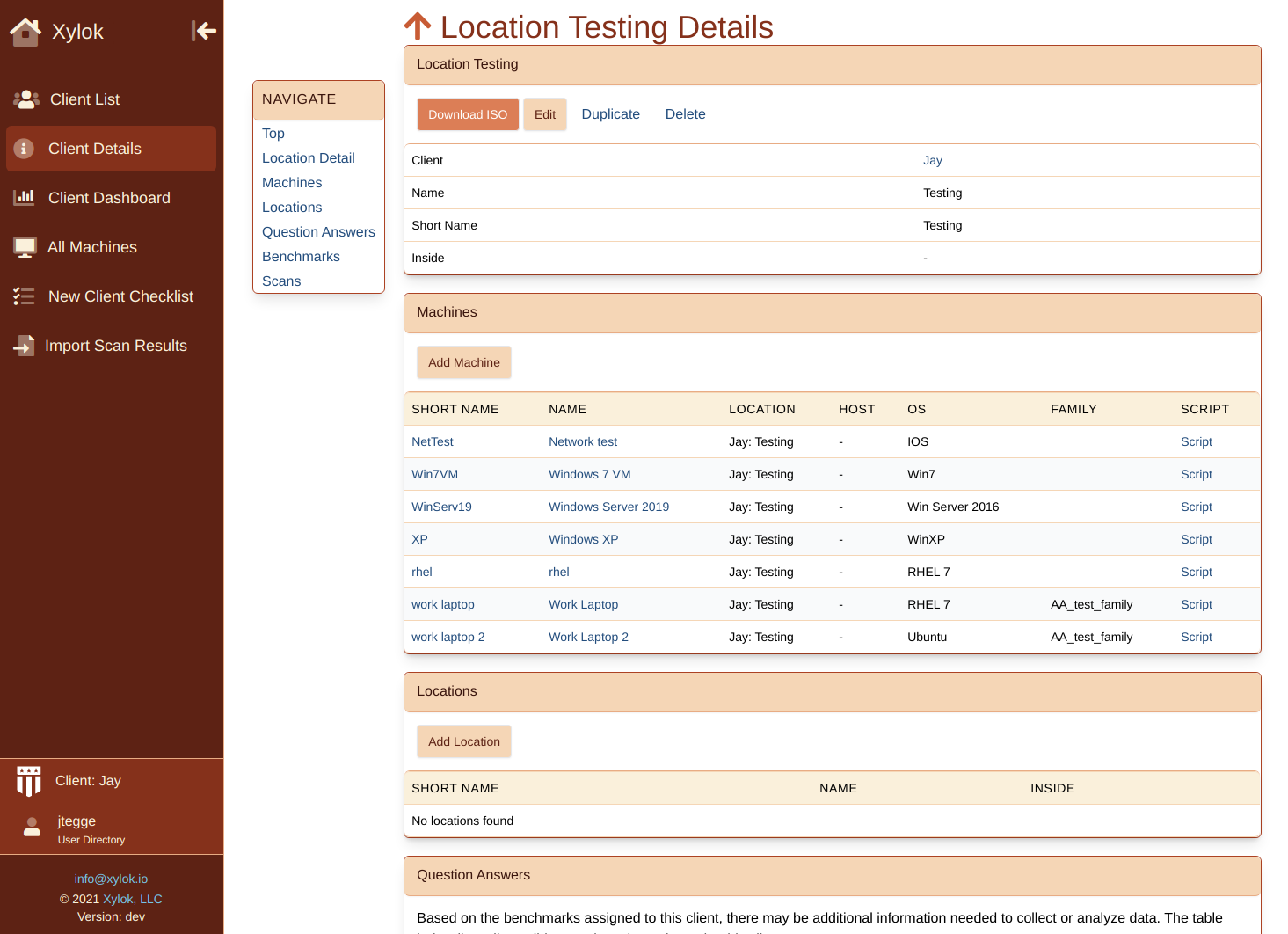Open Client Dashboard in the sidebar
This screenshot has height=934, width=1288.
[109, 198]
